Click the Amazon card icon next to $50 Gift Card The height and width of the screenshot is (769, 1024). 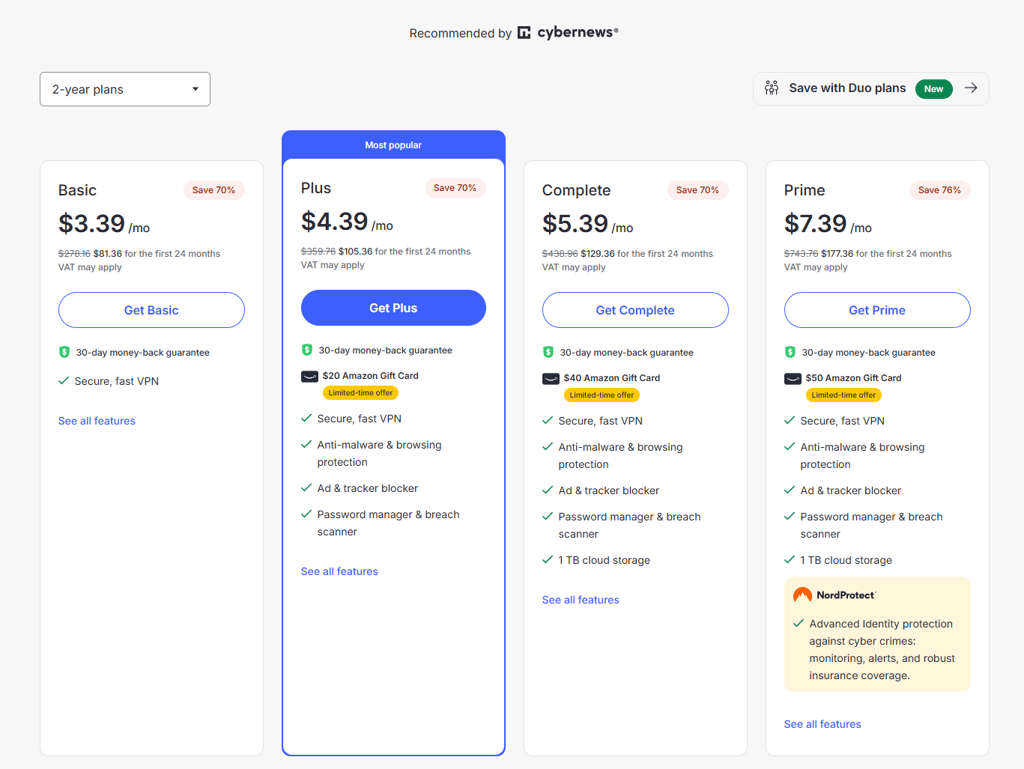[793, 379]
